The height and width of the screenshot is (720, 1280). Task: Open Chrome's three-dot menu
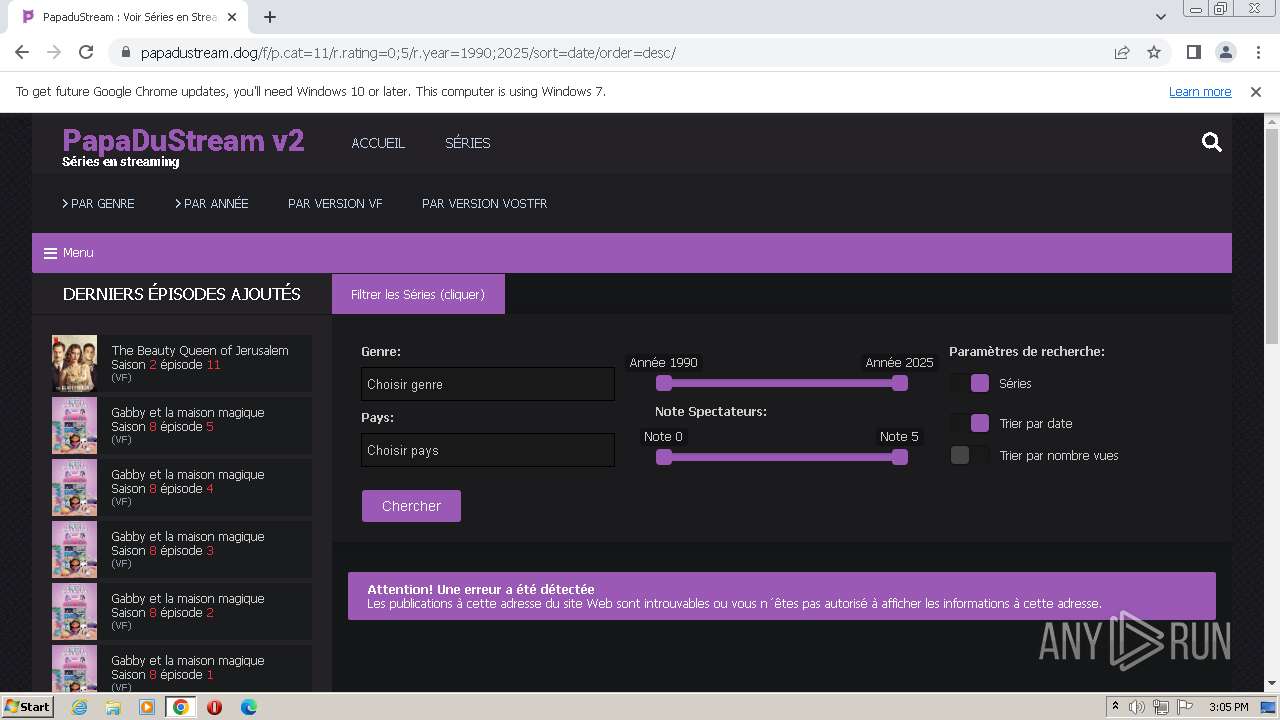pyautogui.click(x=1257, y=52)
